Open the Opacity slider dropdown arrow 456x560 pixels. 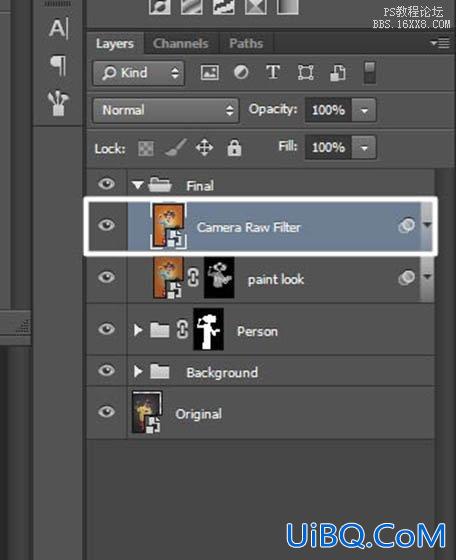pyautogui.click(x=364, y=110)
